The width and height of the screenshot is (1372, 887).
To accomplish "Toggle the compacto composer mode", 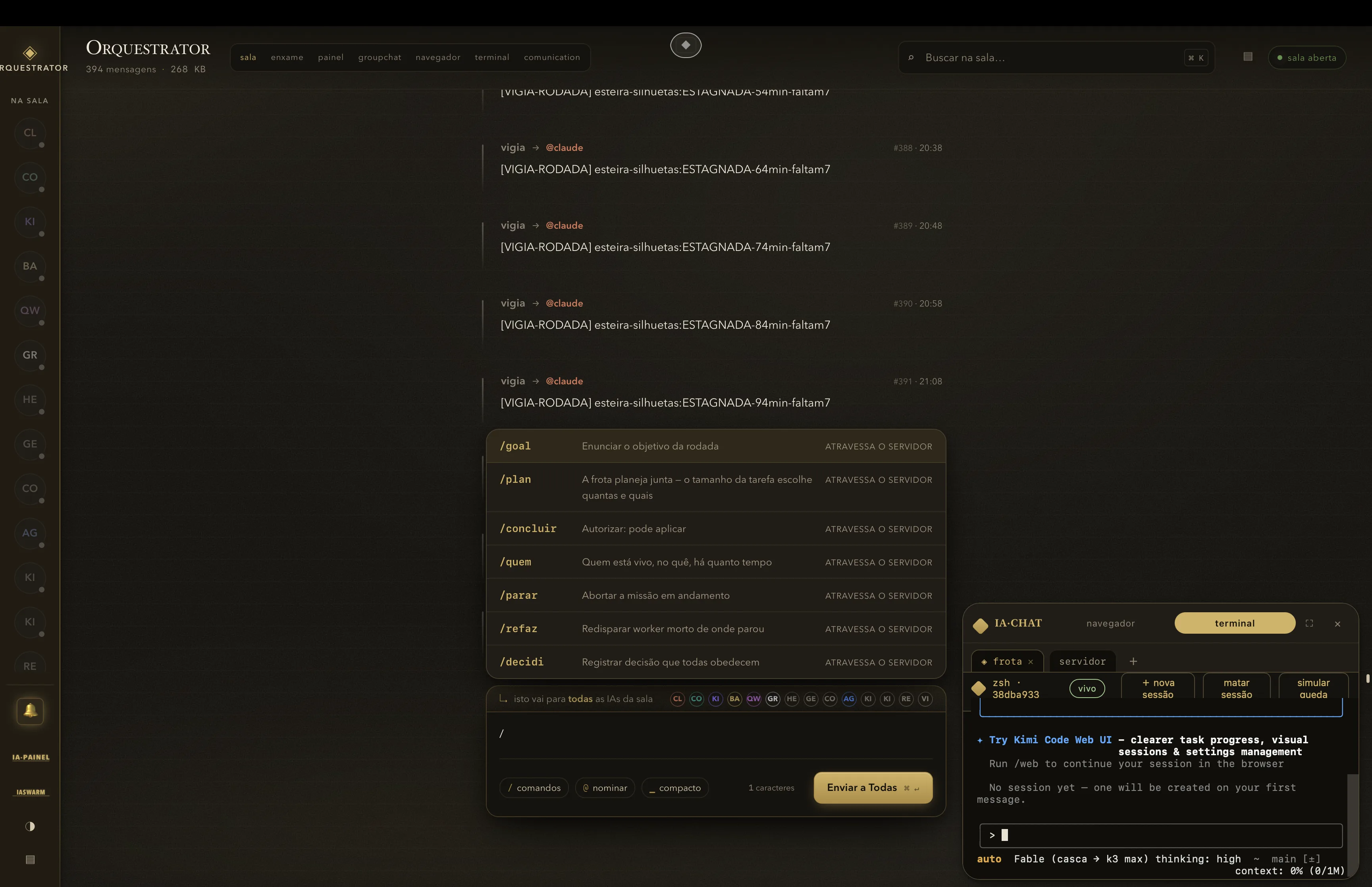I will [x=675, y=787].
